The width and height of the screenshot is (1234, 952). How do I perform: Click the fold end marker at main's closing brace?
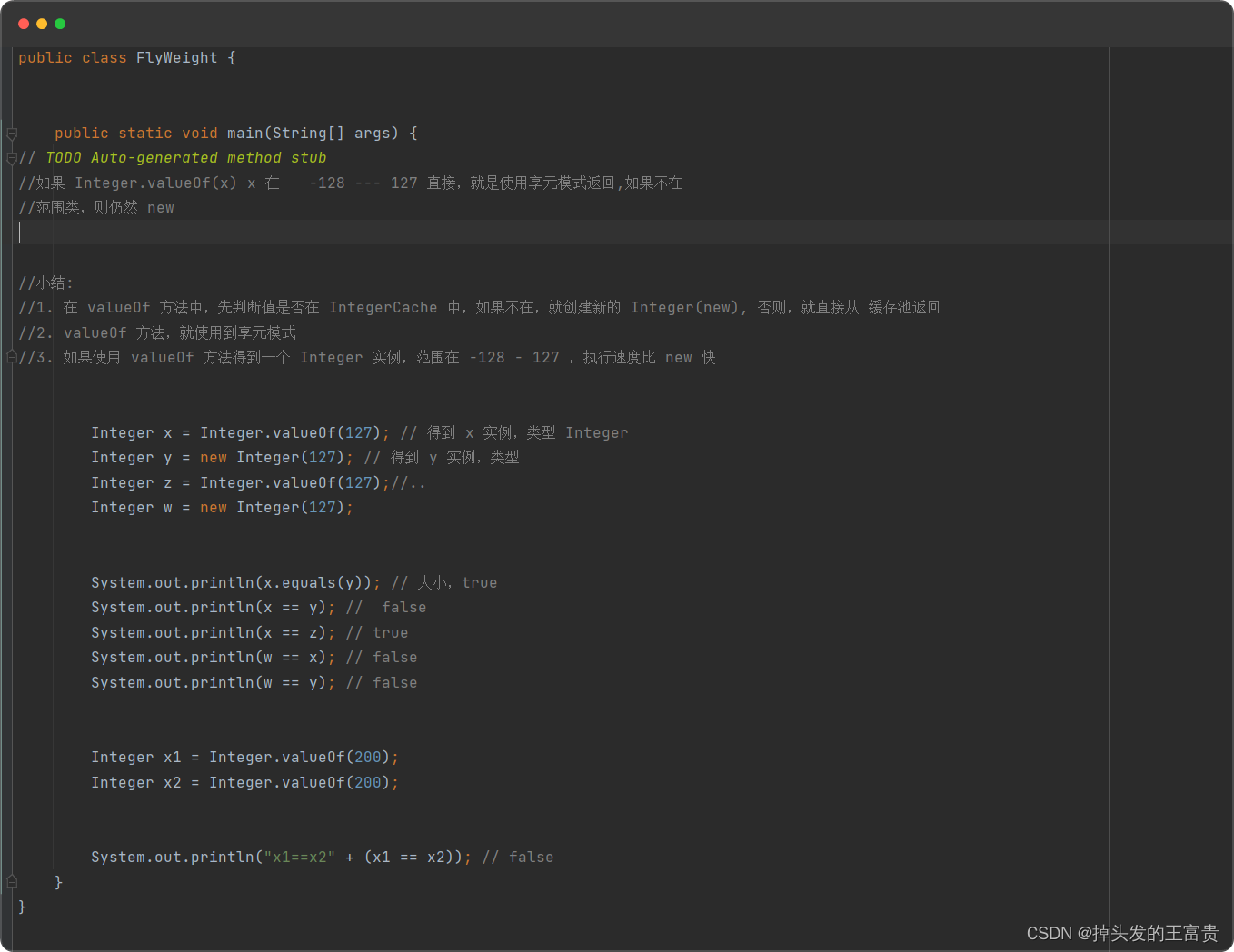point(12,881)
